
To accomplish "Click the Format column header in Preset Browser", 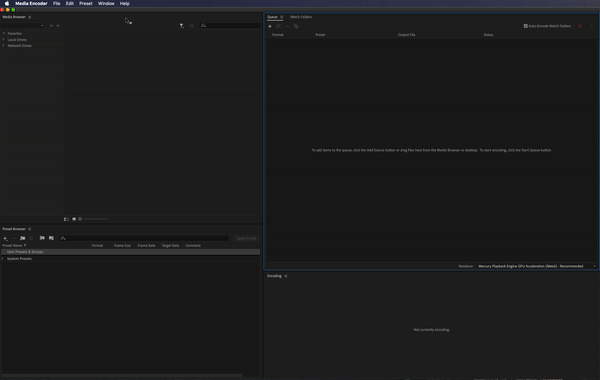I will [97, 245].
